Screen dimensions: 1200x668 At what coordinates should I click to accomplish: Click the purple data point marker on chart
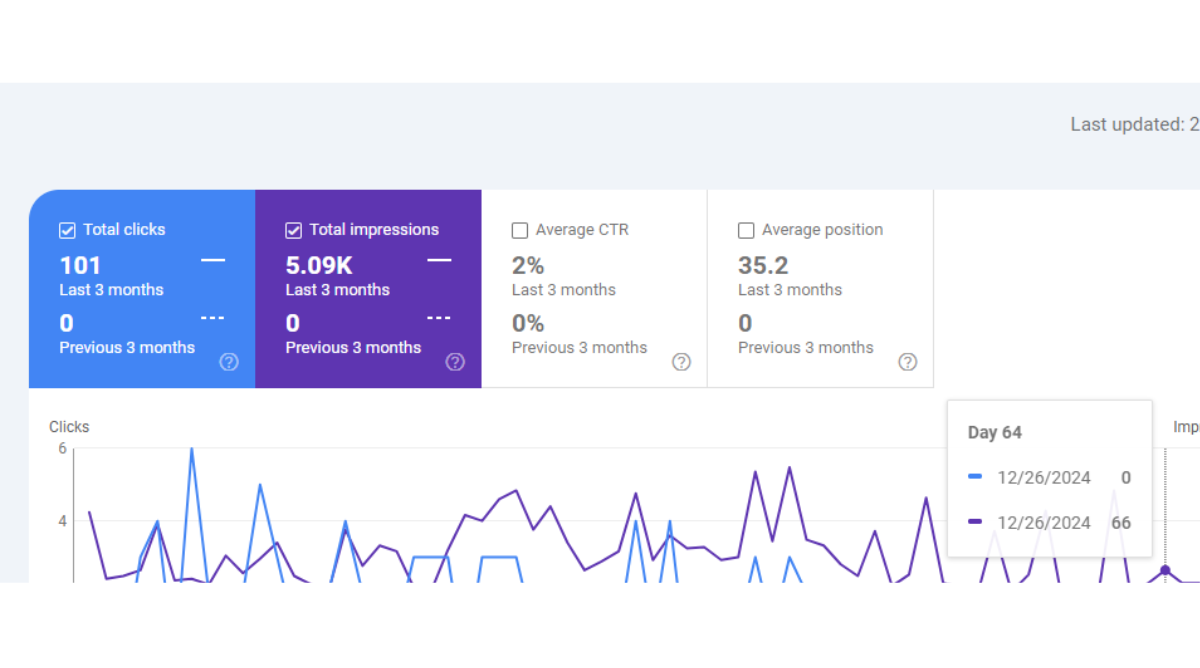point(1165,570)
